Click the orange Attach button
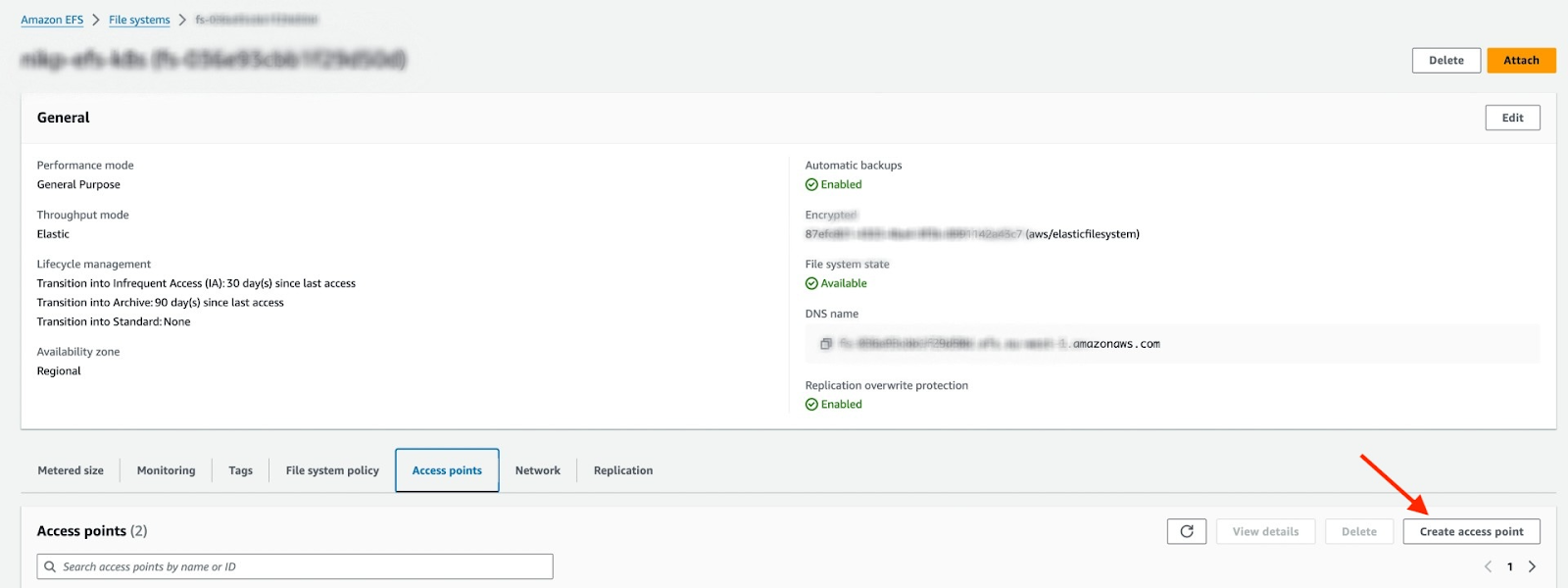The image size is (1568, 588). pos(1521,60)
